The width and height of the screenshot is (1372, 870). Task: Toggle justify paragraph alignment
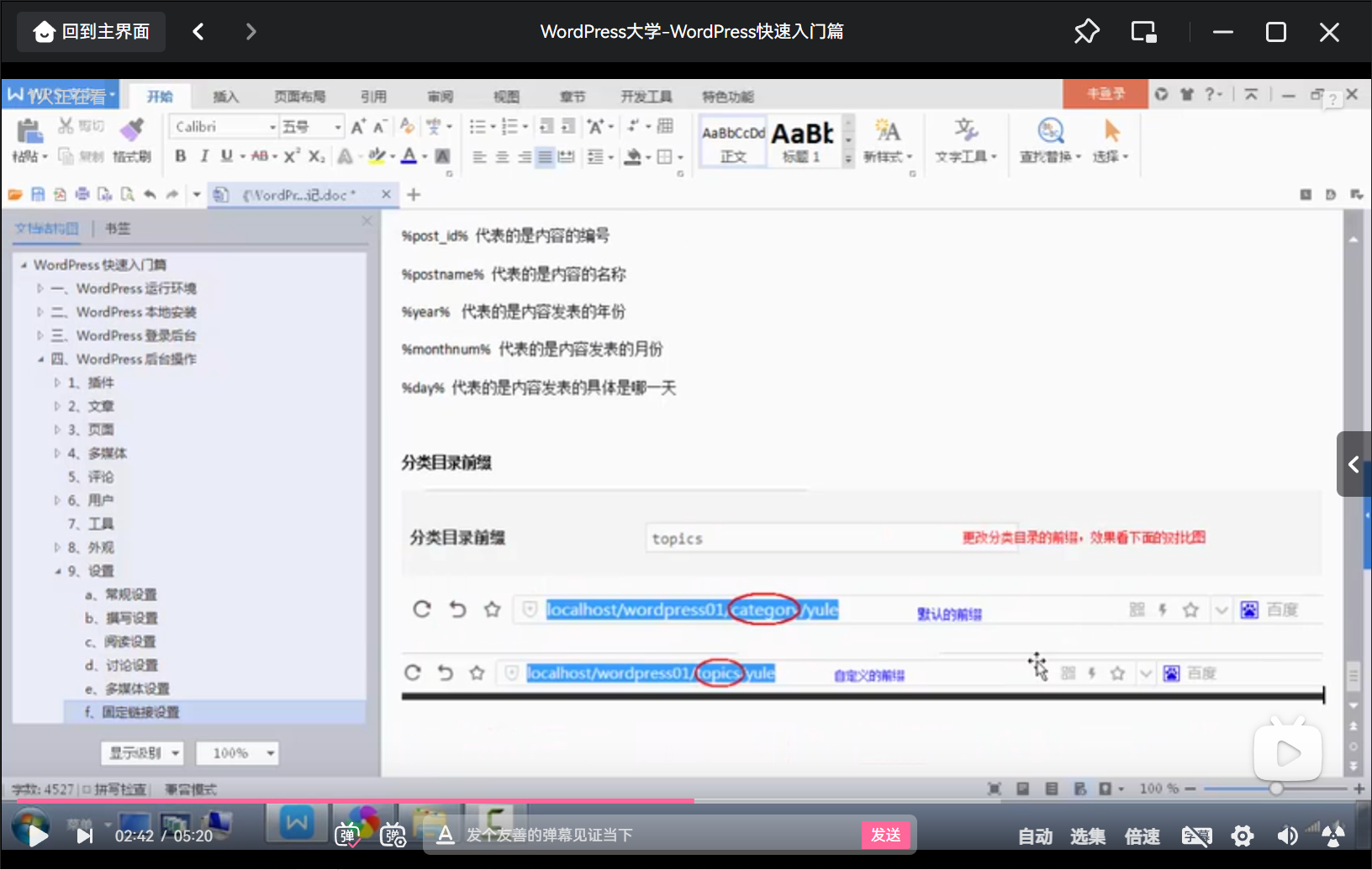545,156
